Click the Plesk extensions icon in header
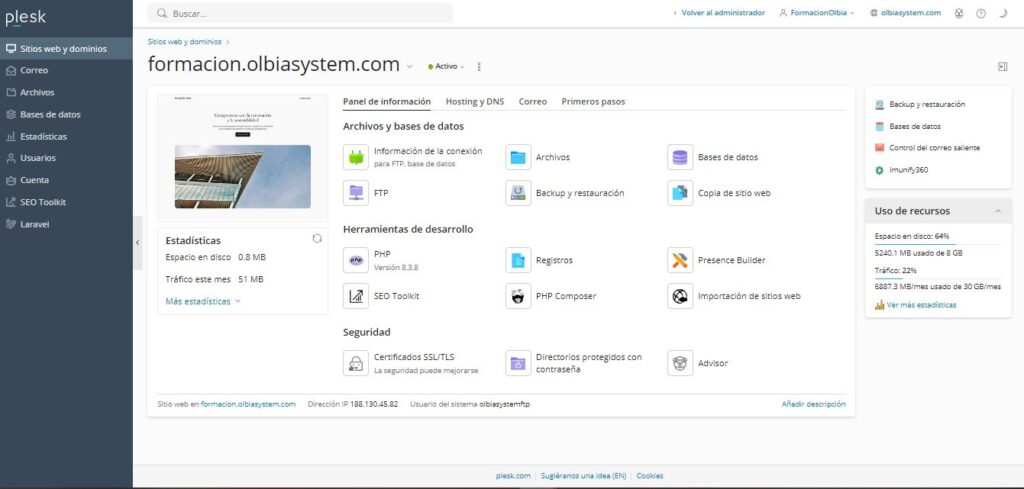Image resolution: width=1024 pixels, height=489 pixels. click(959, 13)
